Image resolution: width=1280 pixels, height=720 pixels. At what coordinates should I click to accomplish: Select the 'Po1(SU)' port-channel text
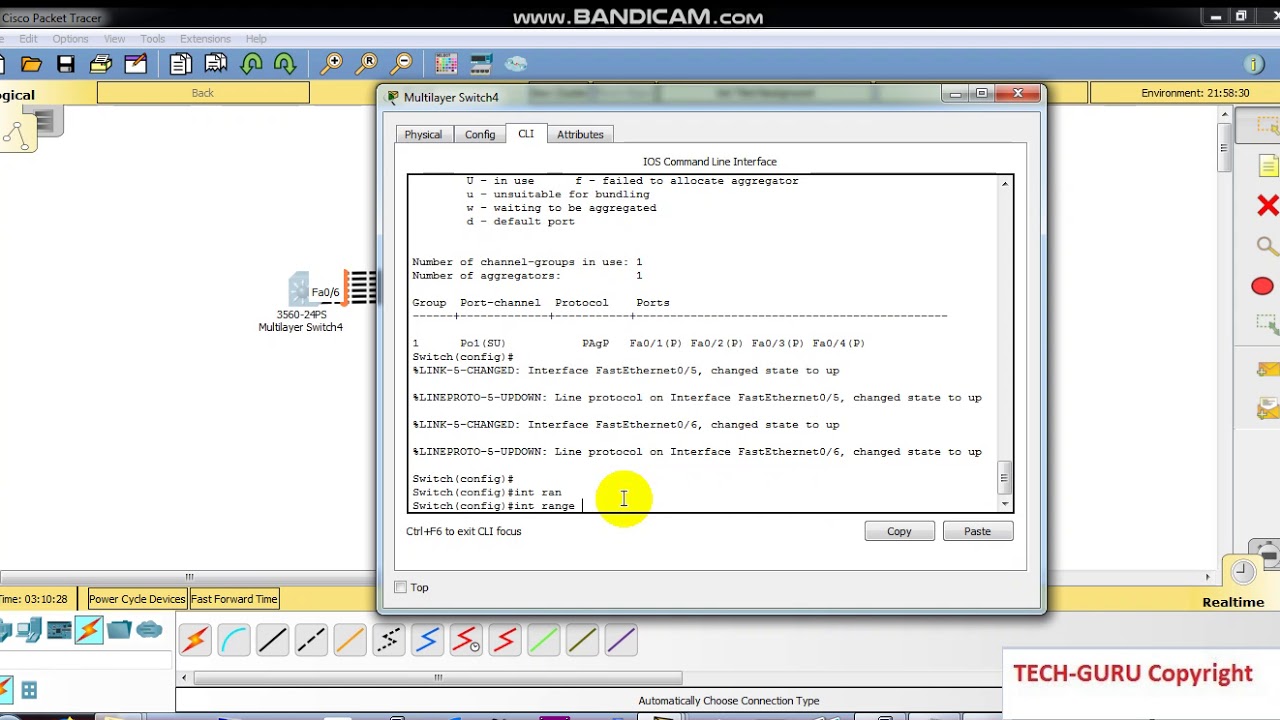[482, 343]
